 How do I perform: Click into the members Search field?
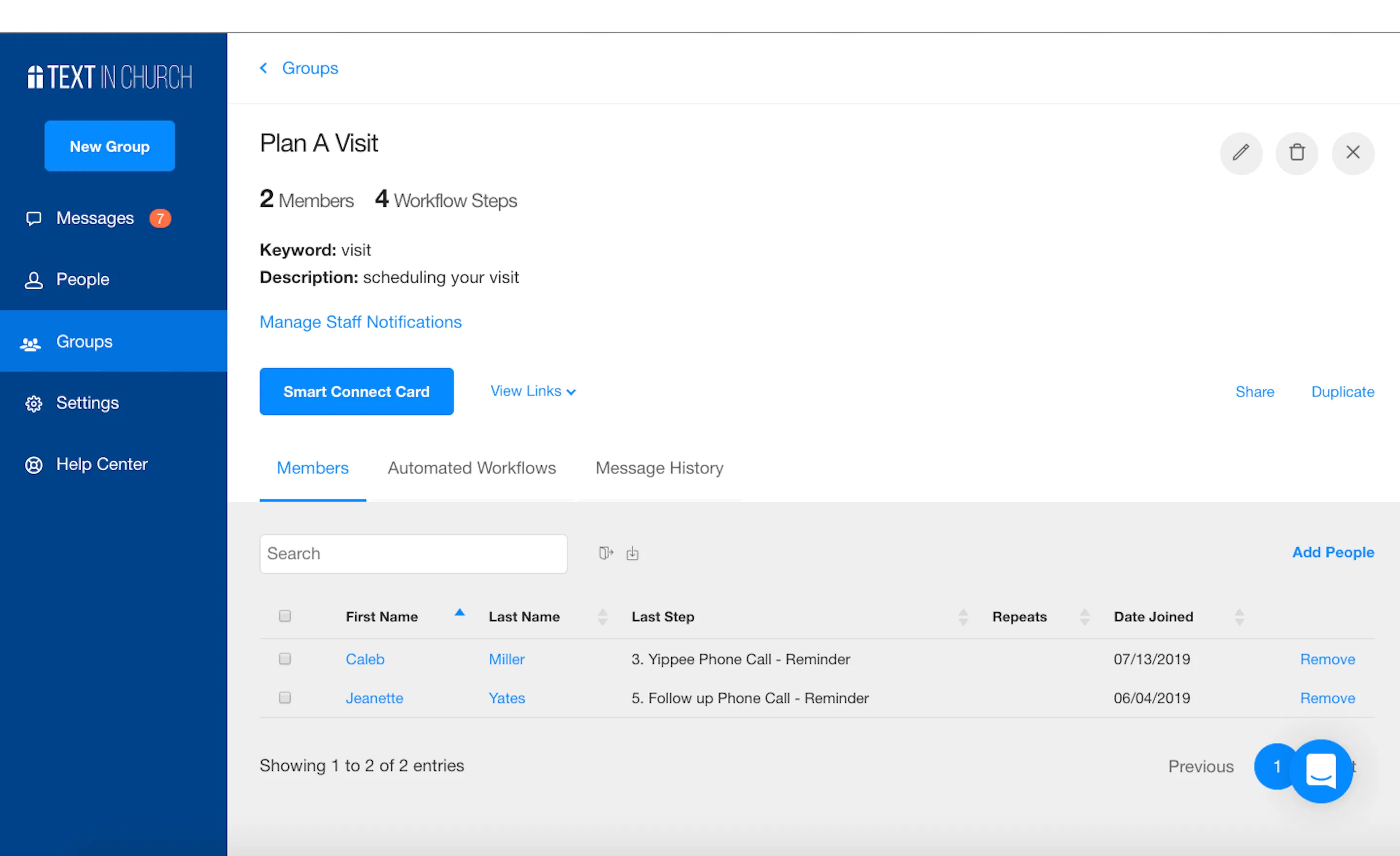coord(413,553)
